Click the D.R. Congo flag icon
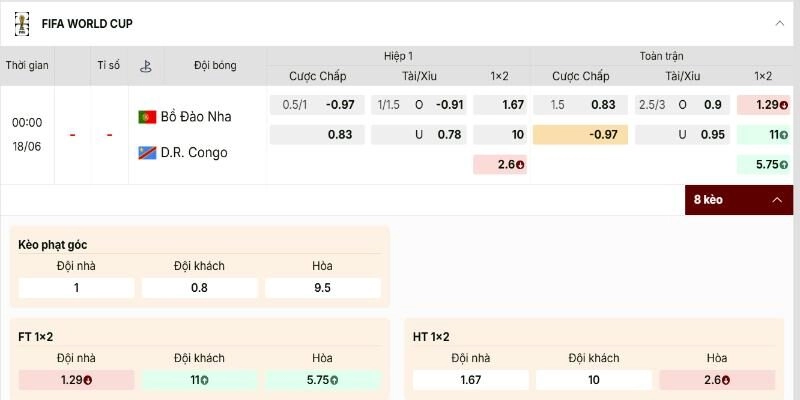Image resolution: width=800 pixels, height=400 pixels. (147, 153)
